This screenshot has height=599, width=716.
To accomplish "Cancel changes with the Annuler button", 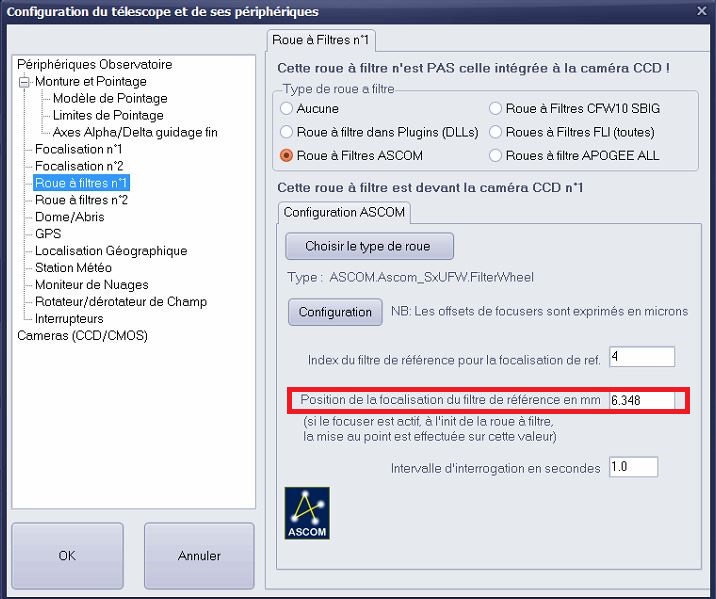I will tap(199, 556).
